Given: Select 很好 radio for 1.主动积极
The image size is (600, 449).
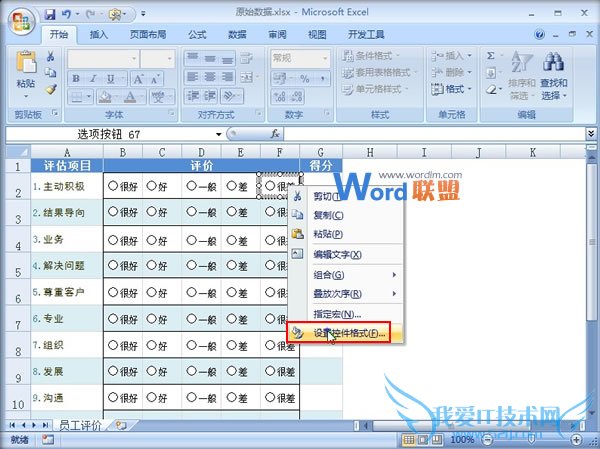Looking at the screenshot, I should pyautogui.click(x=112, y=186).
